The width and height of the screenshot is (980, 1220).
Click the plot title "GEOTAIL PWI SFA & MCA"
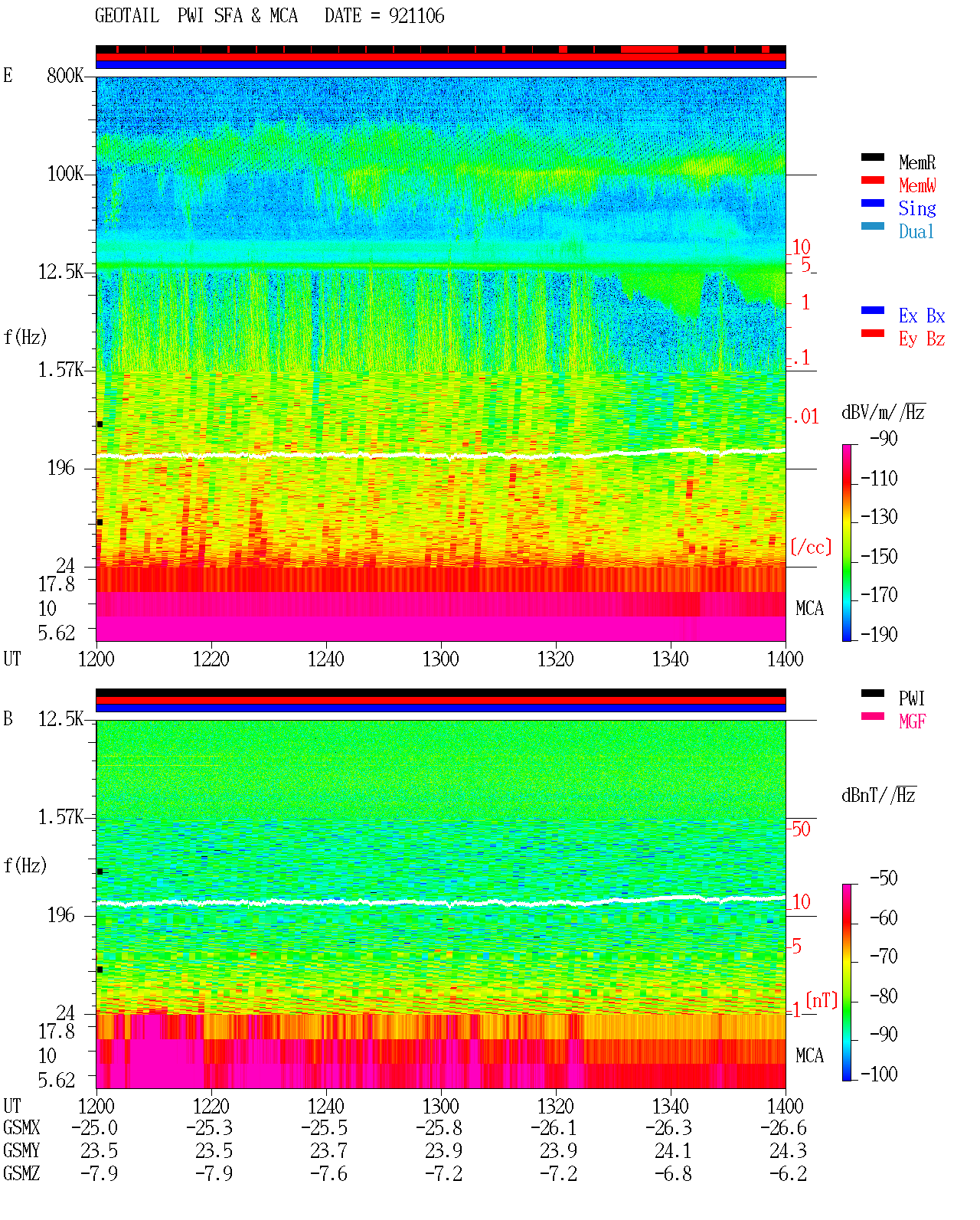196,16
